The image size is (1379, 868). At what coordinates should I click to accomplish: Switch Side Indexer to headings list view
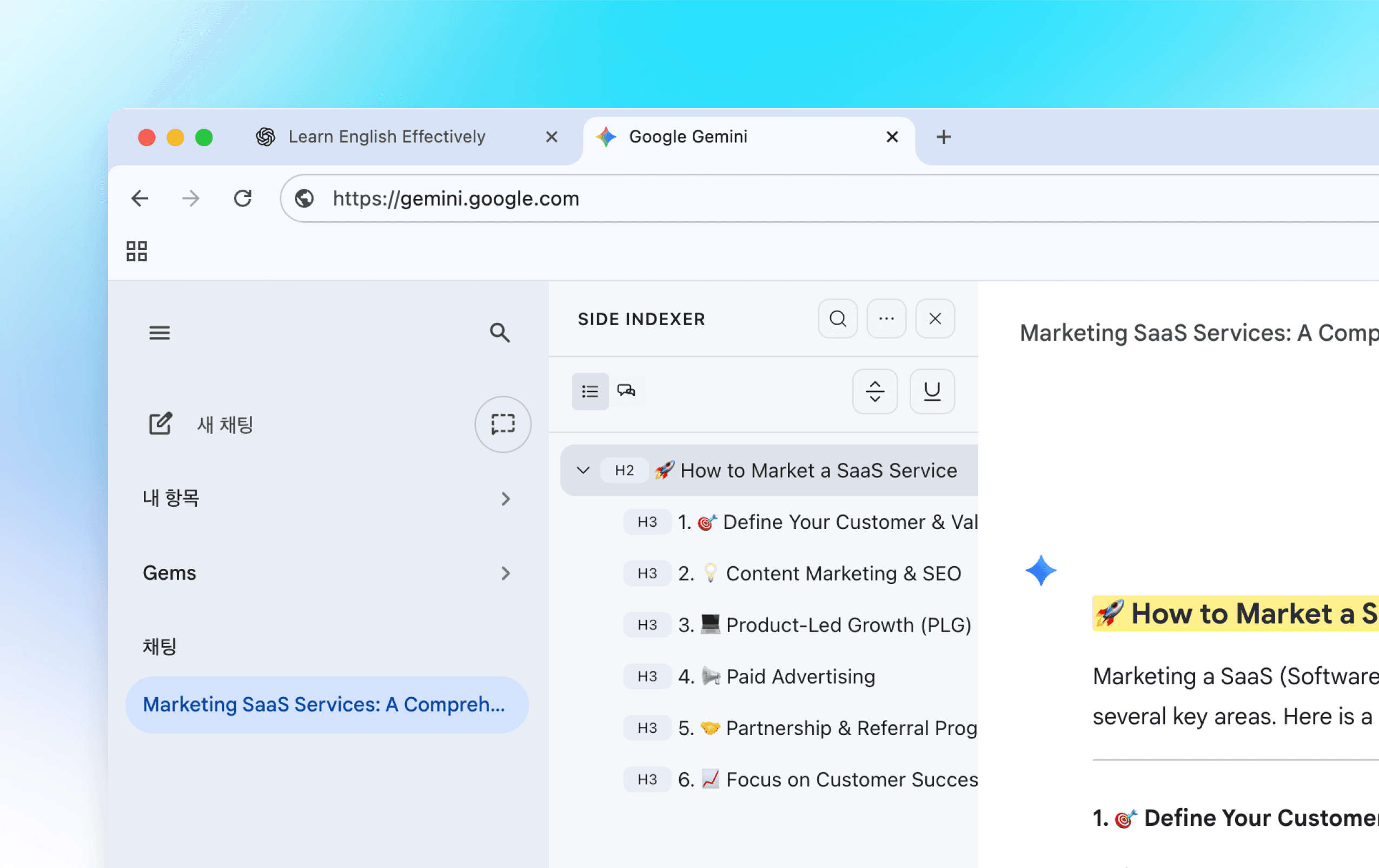pyautogui.click(x=590, y=392)
